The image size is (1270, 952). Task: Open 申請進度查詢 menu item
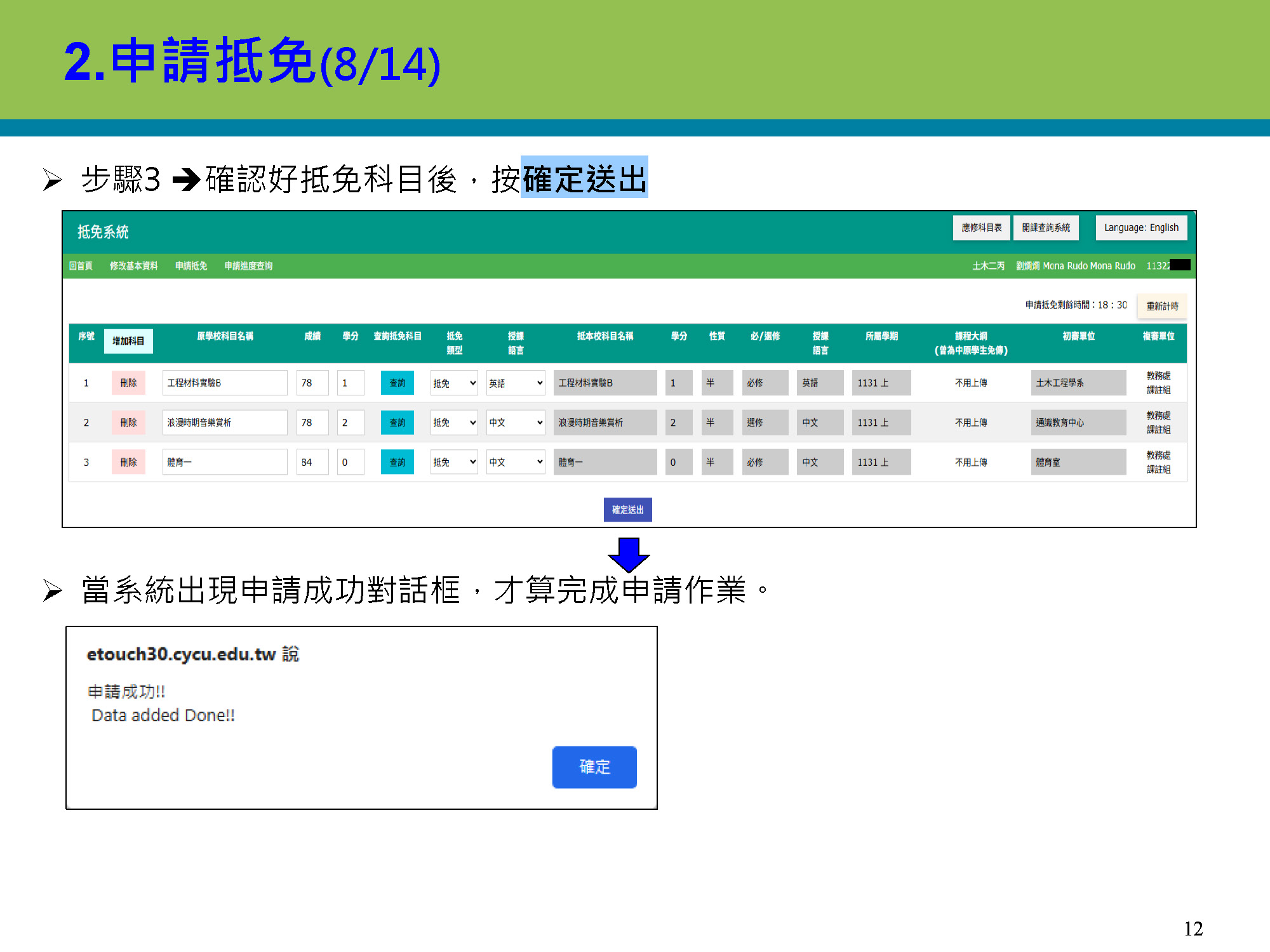pos(248,266)
